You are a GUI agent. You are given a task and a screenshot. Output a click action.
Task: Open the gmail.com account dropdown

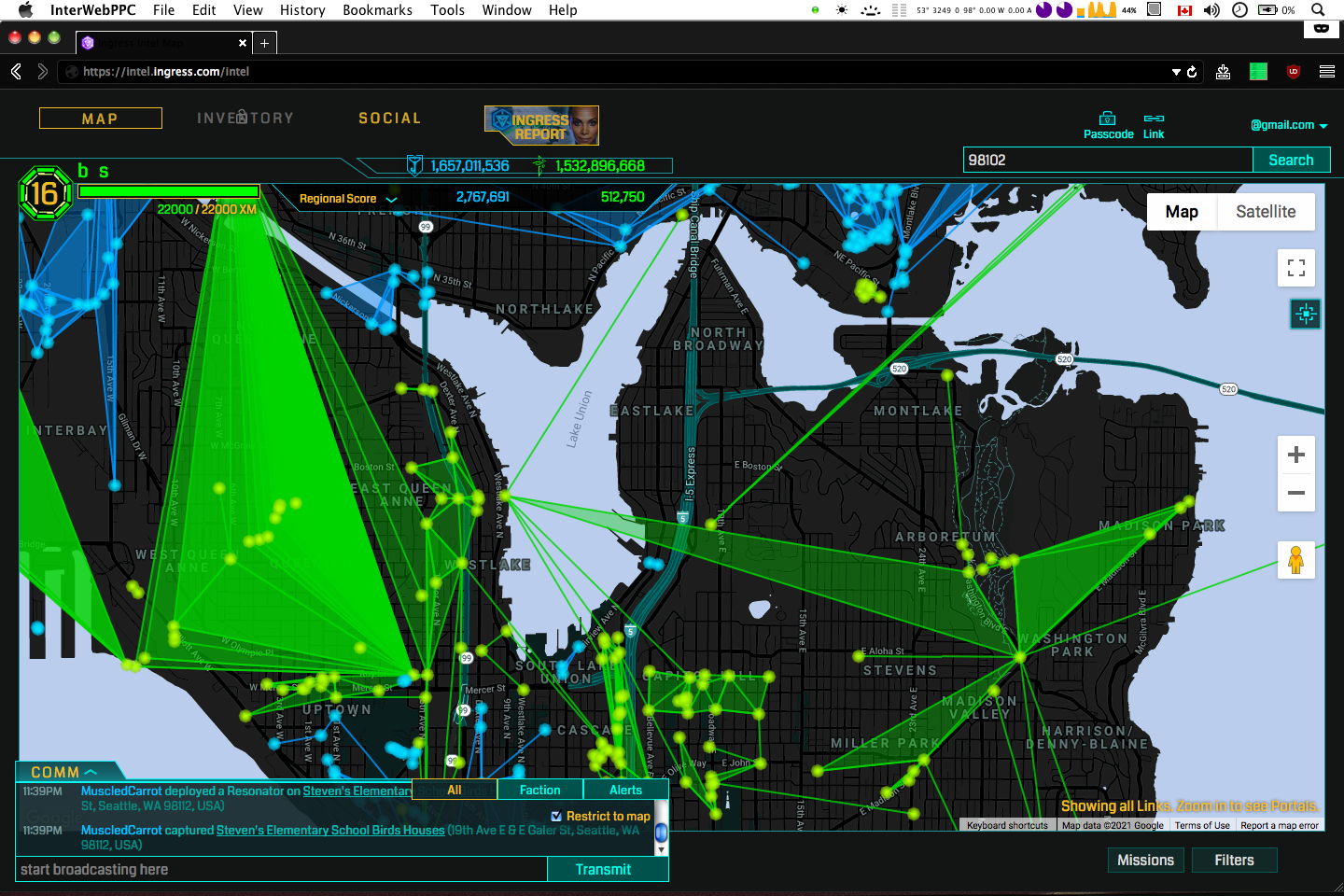(1289, 125)
